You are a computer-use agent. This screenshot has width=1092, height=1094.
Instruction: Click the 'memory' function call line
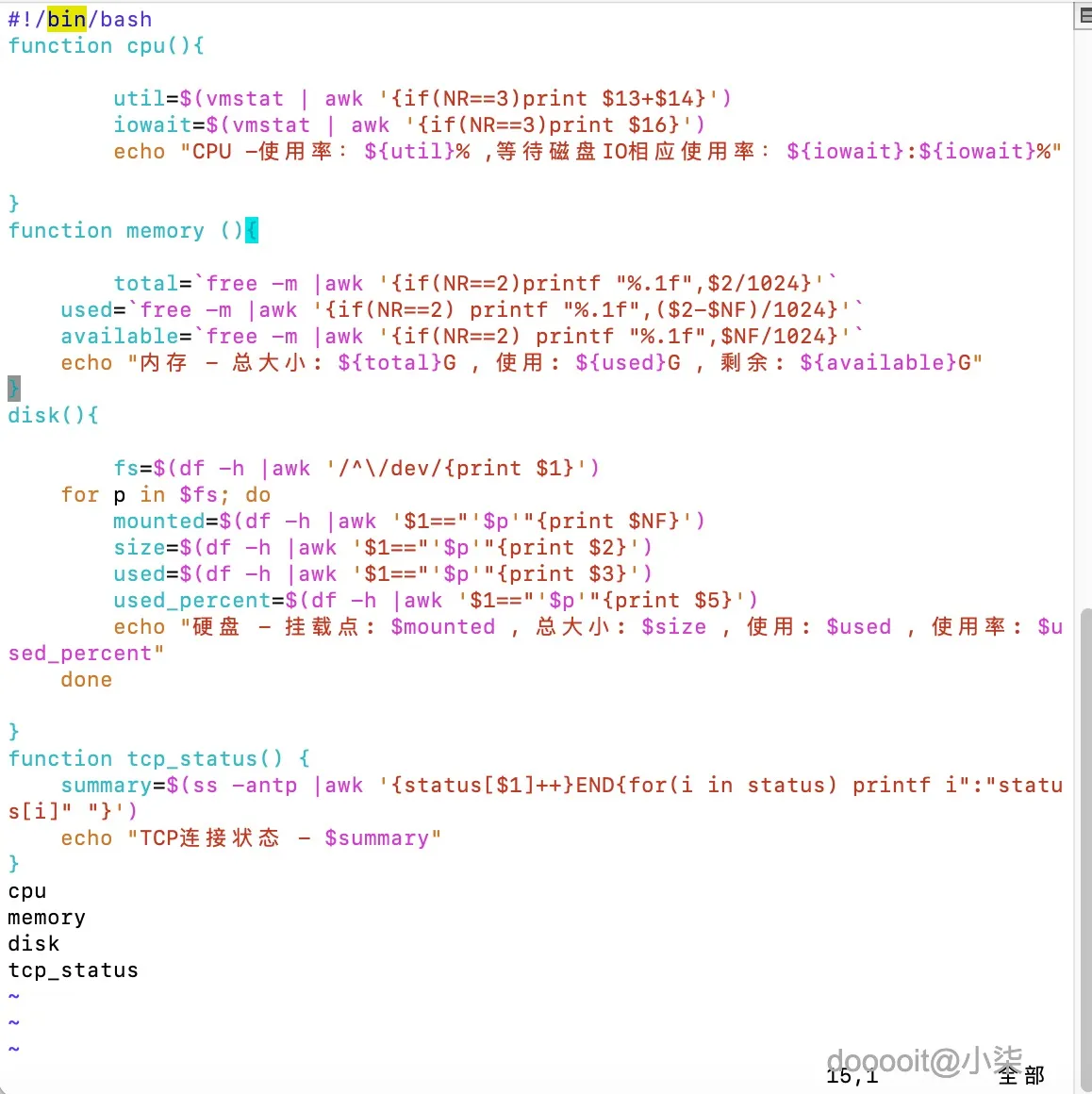click(x=47, y=918)
